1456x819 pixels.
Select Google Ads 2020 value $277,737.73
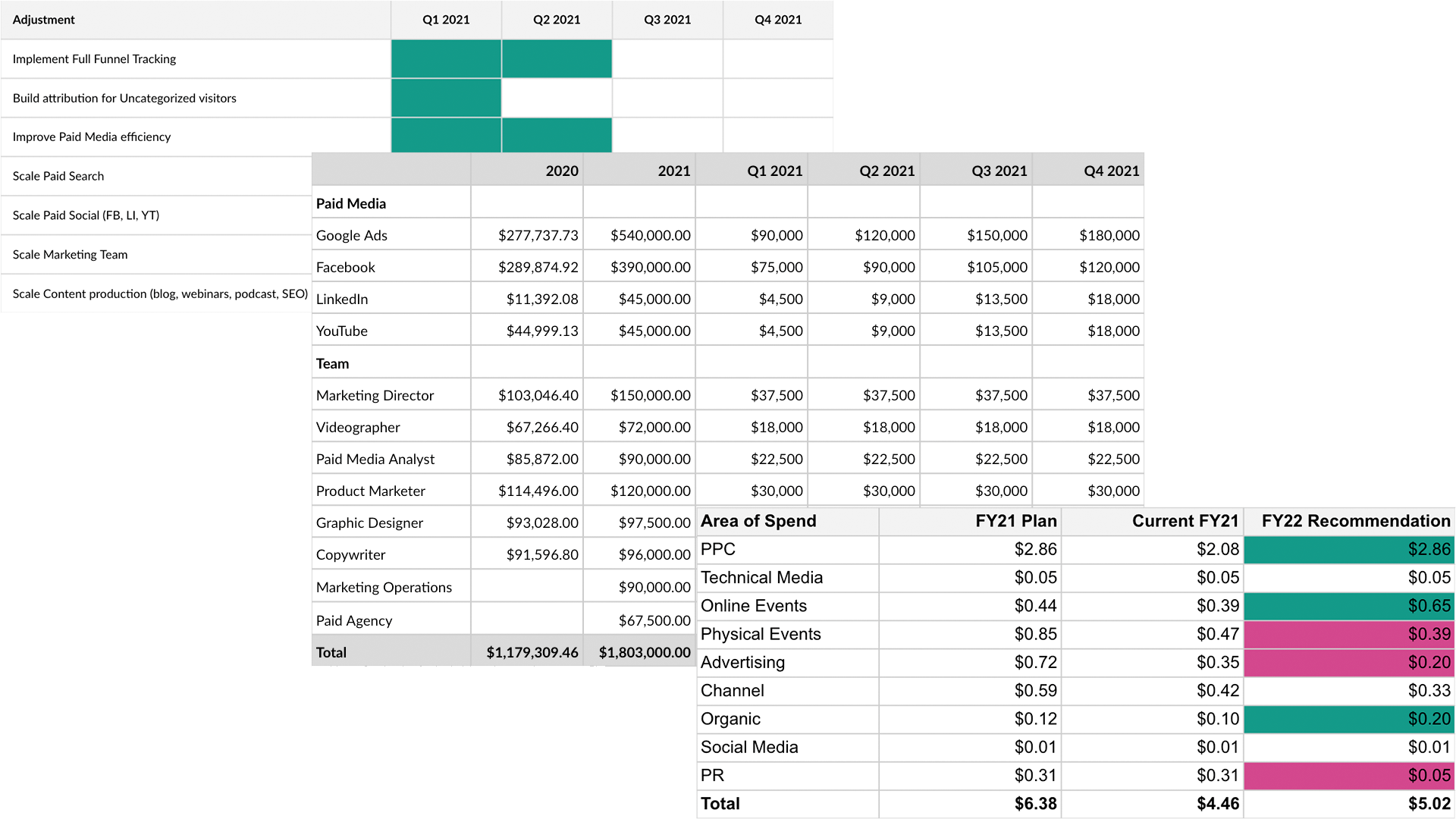[538, 235]
